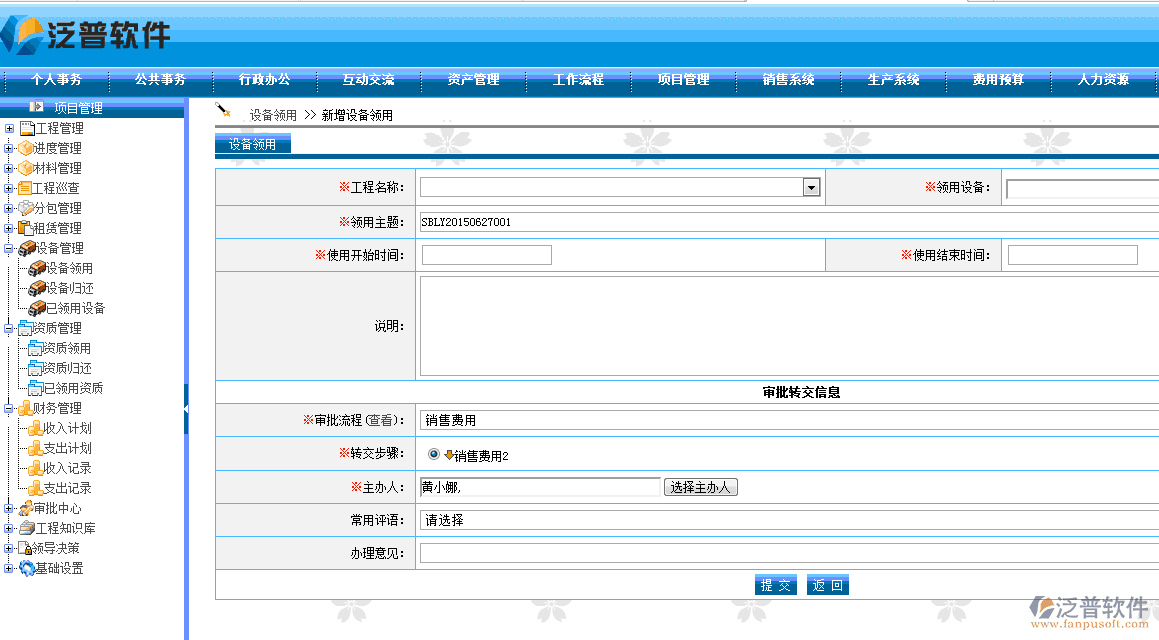Click the 基础设置 gear icon
Image resolution: width=1159 pixels, height=640 pixels.
pos(27,568)
